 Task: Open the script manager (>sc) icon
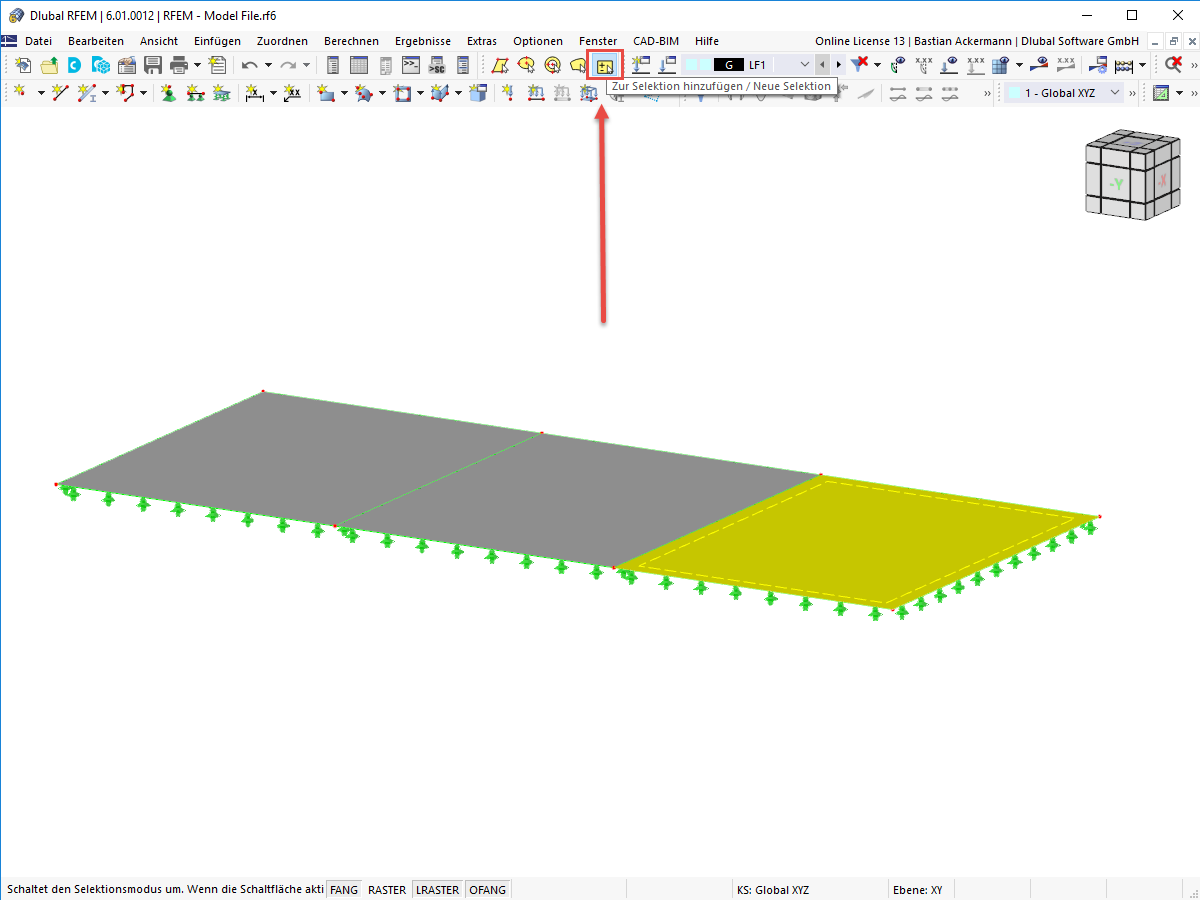point(437,65)
